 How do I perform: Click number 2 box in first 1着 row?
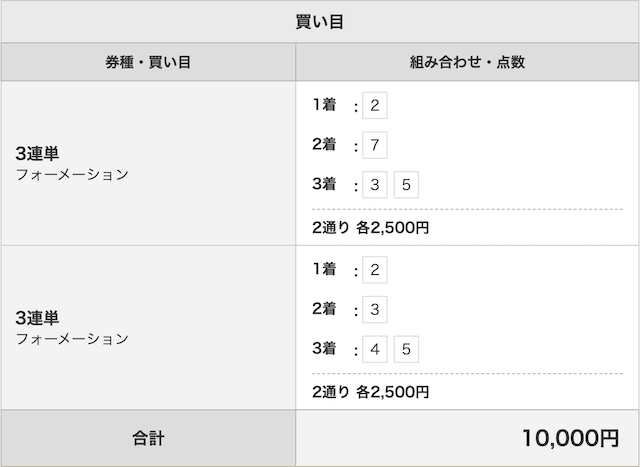coord(375,106)
